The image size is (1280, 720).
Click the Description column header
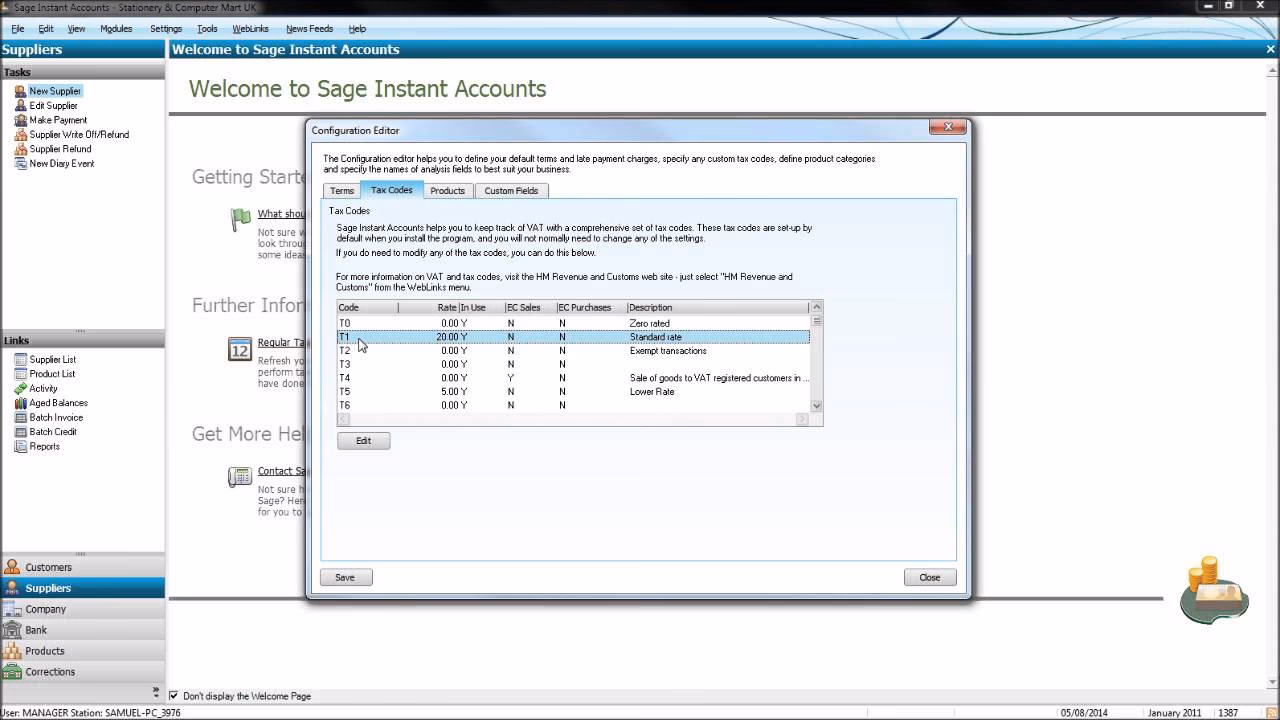click(717, 308)
